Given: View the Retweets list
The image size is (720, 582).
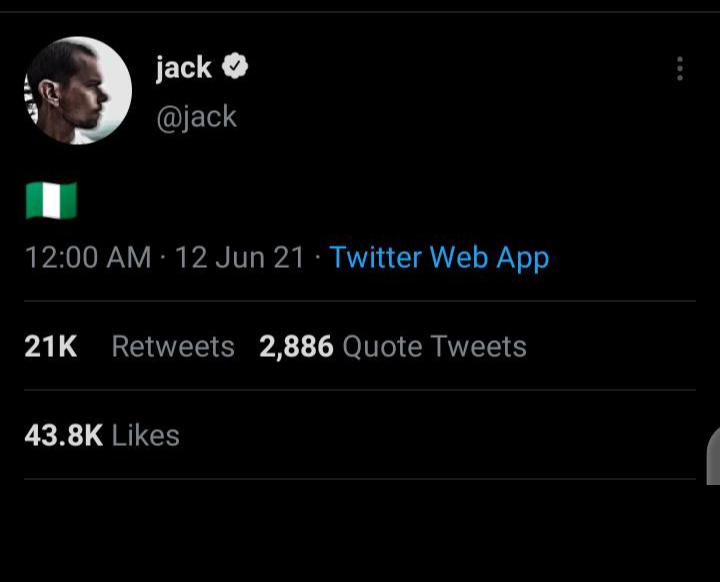Looking at the screenshot, I should pyautogui.click(x=173, y=346).
